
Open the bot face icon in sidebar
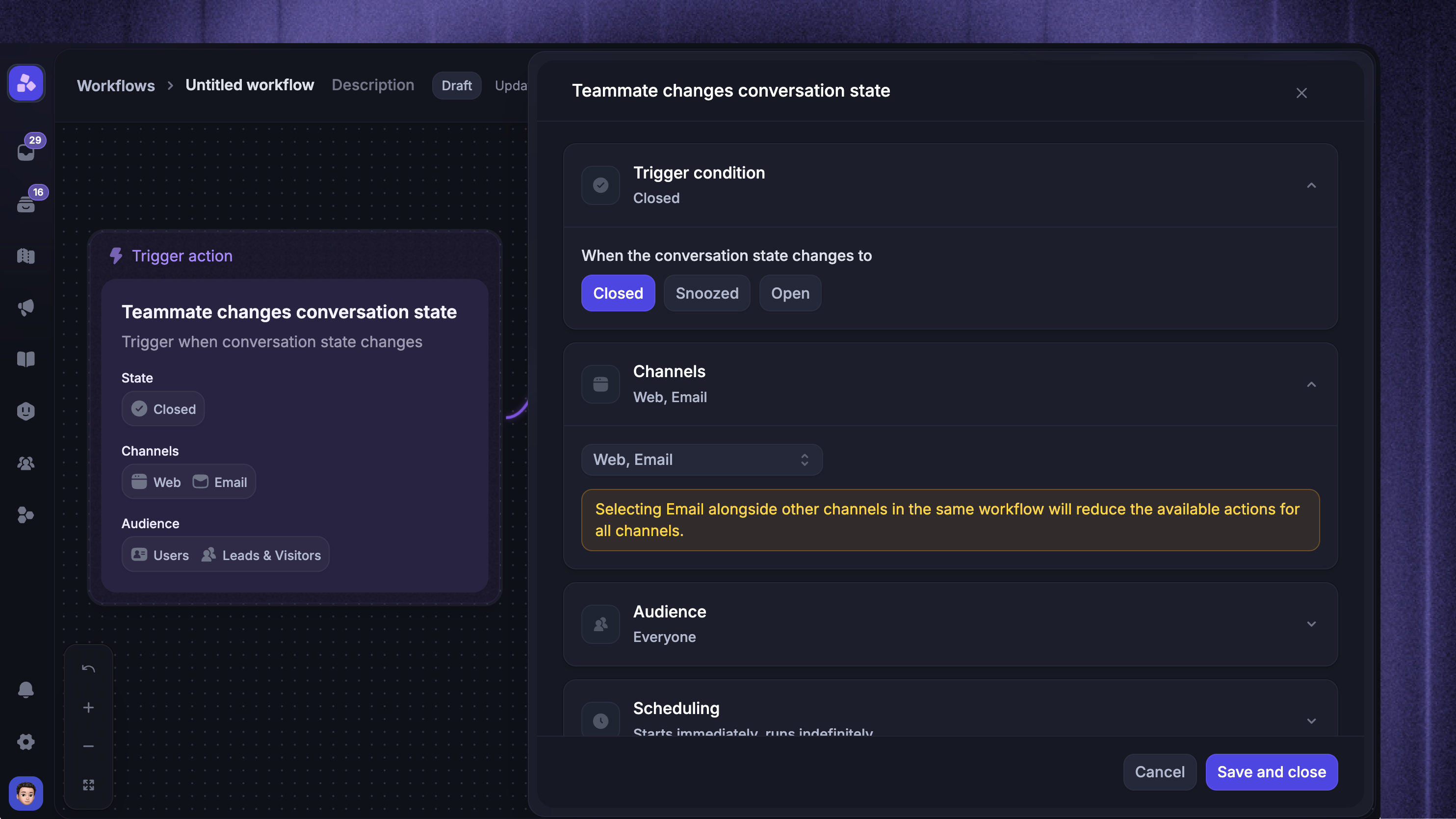click(26, 411)
